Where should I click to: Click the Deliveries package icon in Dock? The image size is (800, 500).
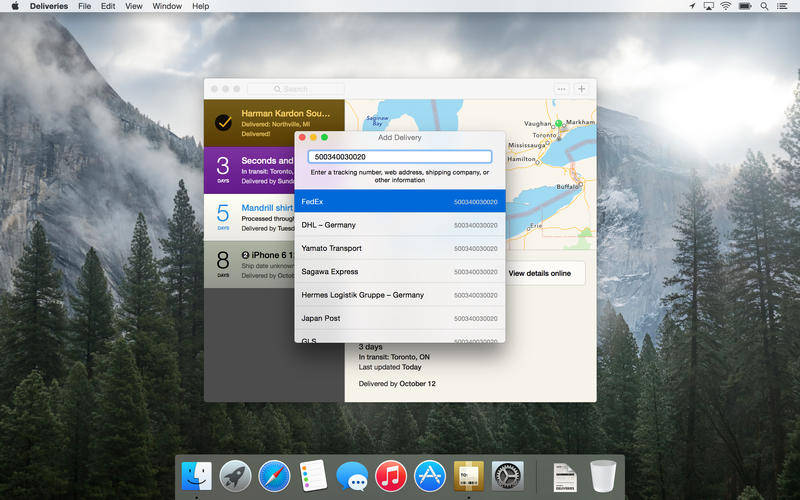click(469, 476)
